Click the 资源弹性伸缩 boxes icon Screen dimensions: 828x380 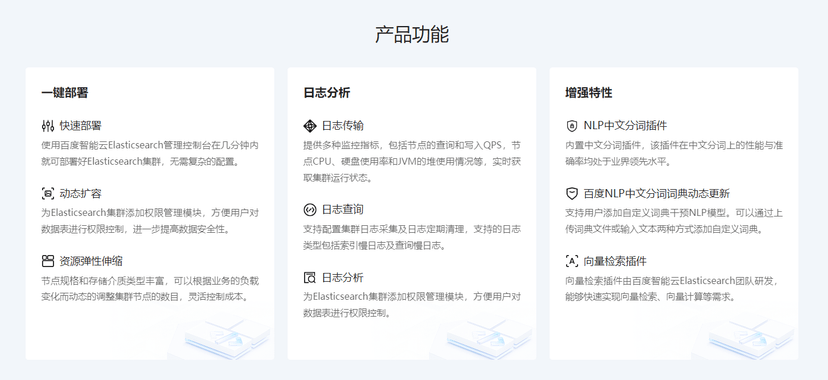pyautogui.click(x=48, y=261)
